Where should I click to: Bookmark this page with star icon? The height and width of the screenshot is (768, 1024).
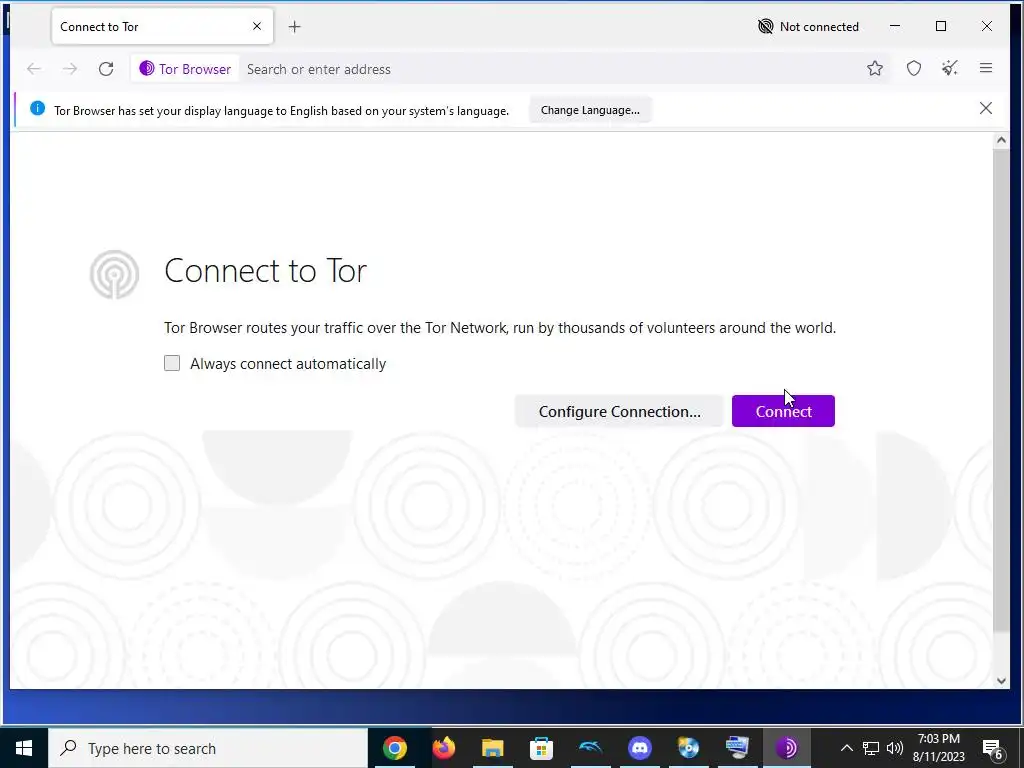[x=874, y=68]
